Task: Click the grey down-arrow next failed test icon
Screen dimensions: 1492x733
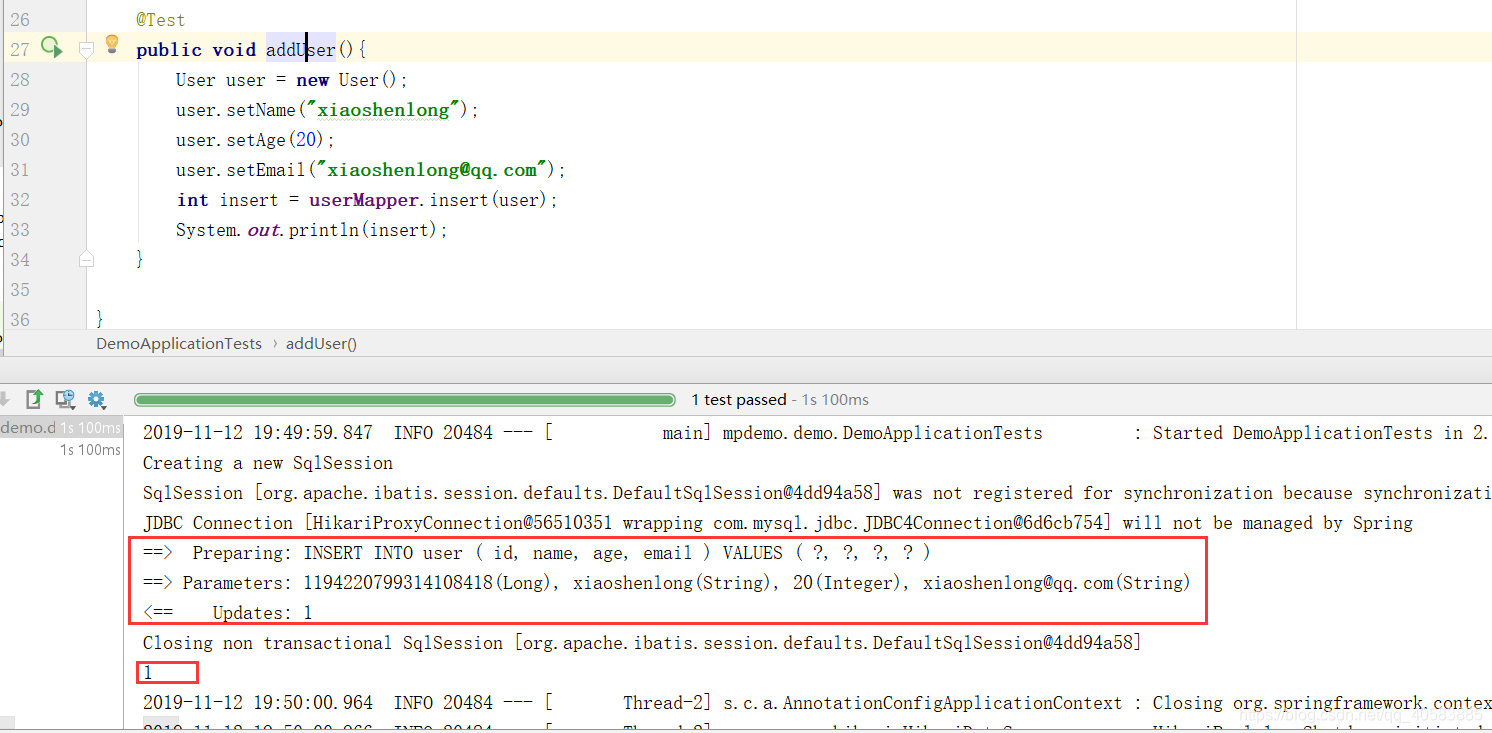Action: (4, 399)
